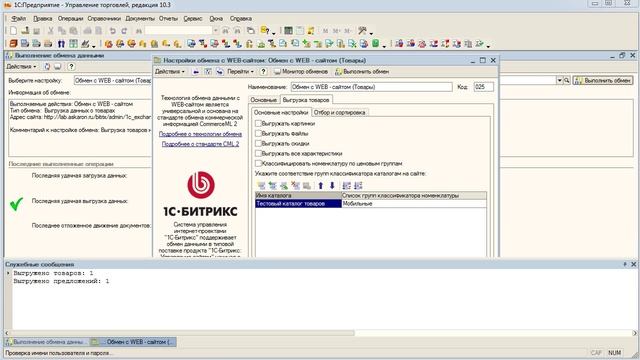640x360 pixels.
Task: Switch to 'Отбор и сортировка' tab
Action: coord(340,112)
